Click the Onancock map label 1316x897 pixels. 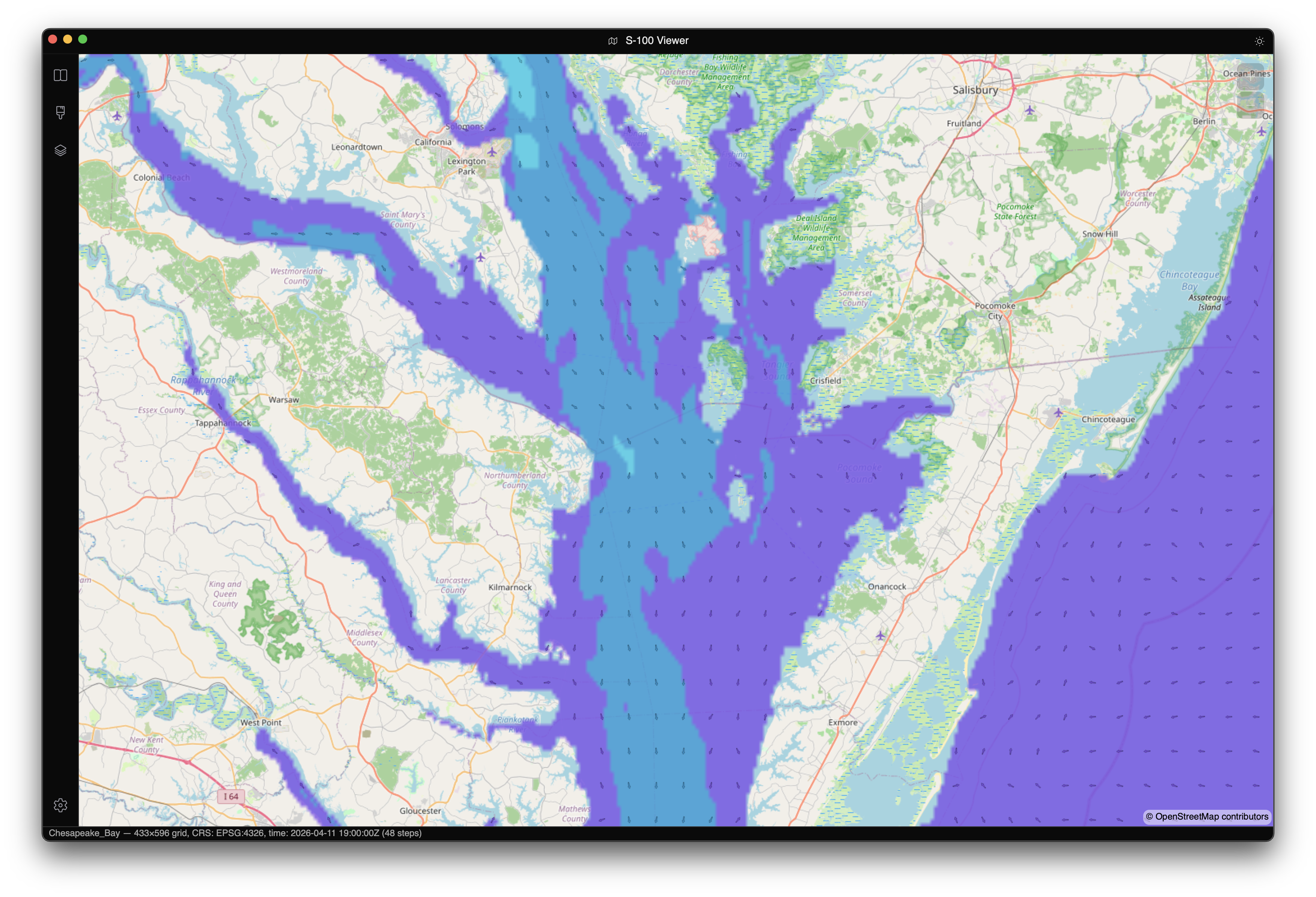point(887,586)
